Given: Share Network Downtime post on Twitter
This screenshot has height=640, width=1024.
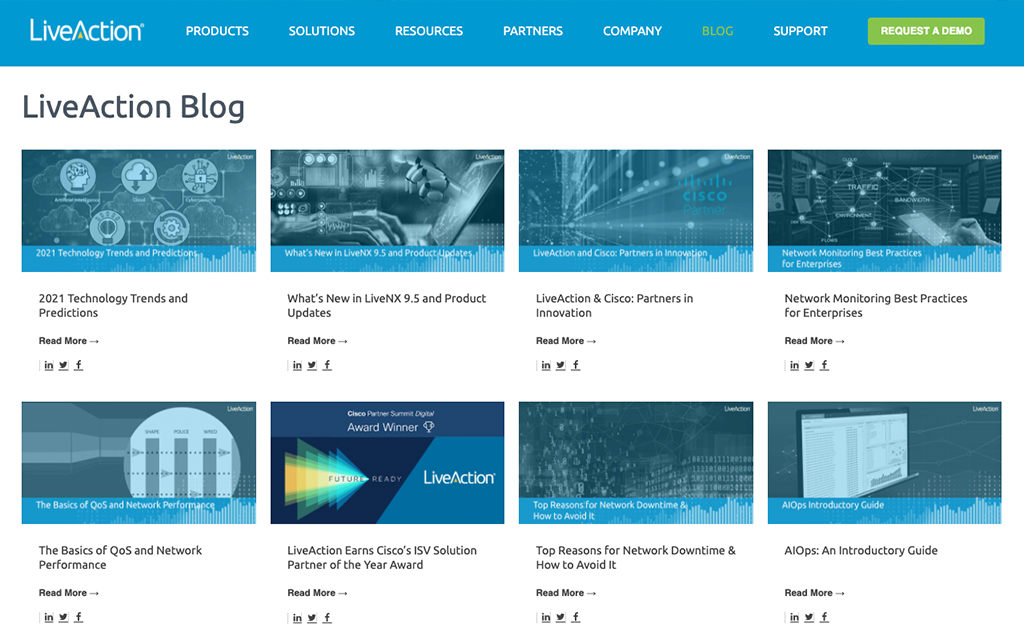Looking at the screenshot, I should (561, 617).
